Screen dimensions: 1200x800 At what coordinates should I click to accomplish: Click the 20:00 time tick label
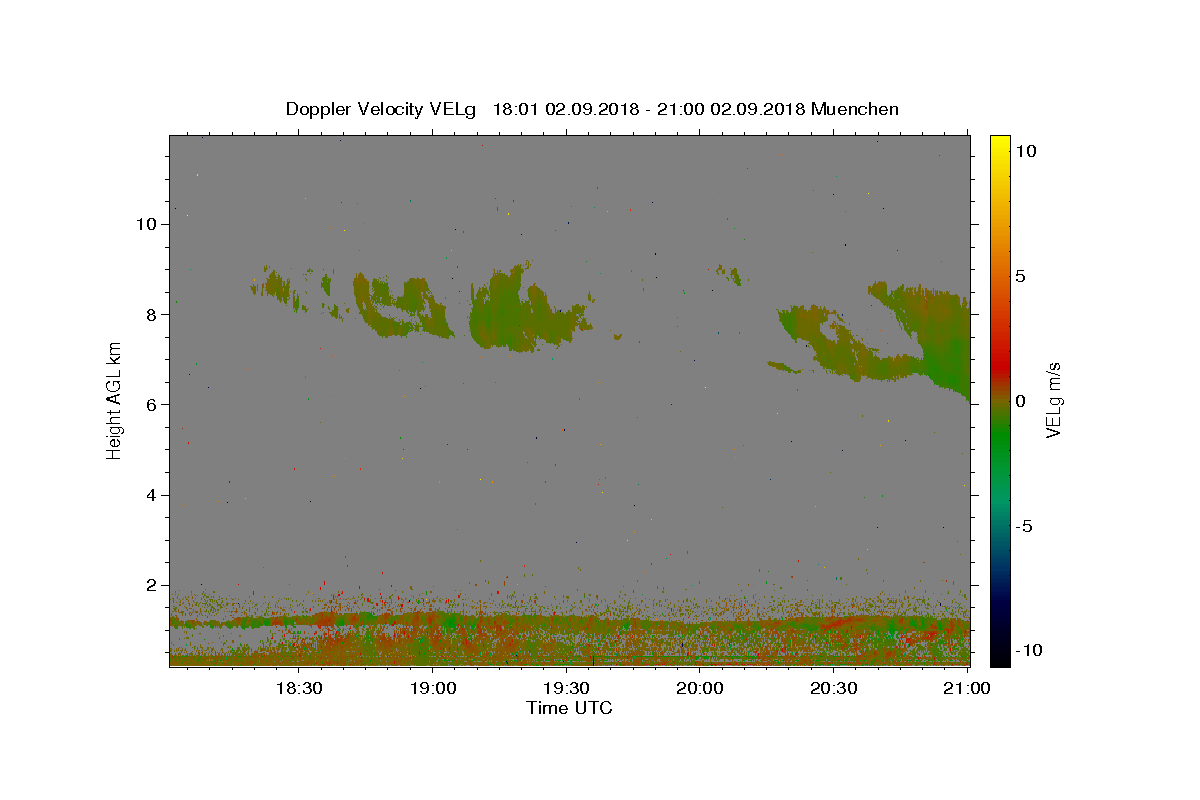tap(700, 688)
